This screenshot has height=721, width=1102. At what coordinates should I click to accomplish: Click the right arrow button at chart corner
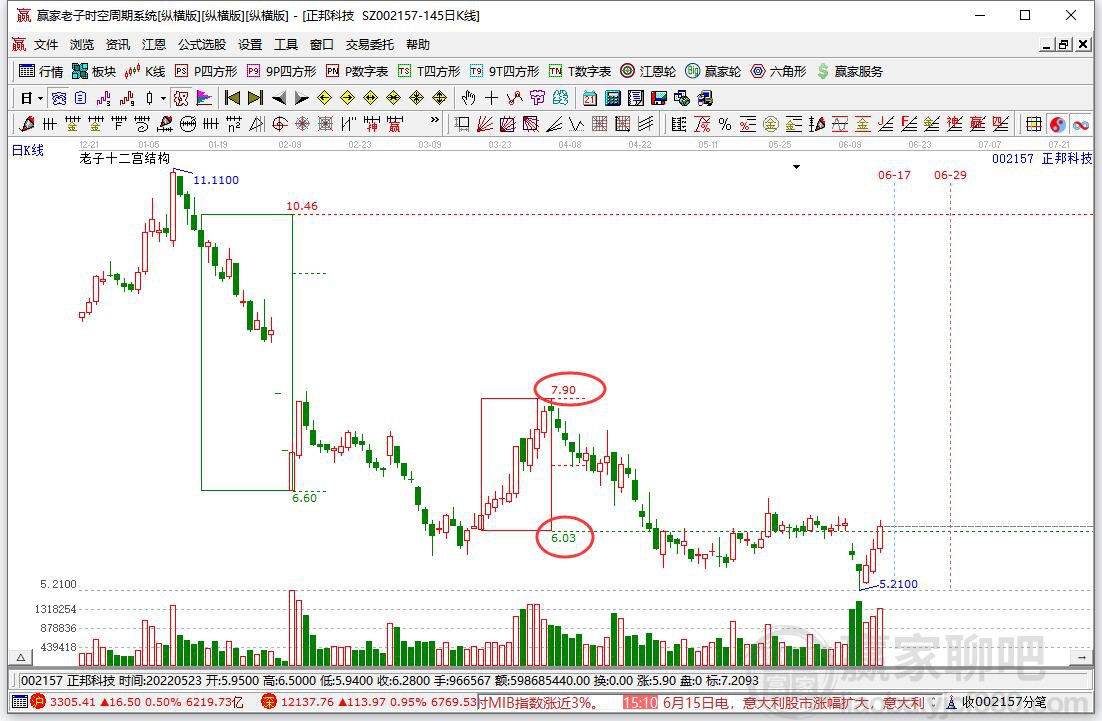1081,658
